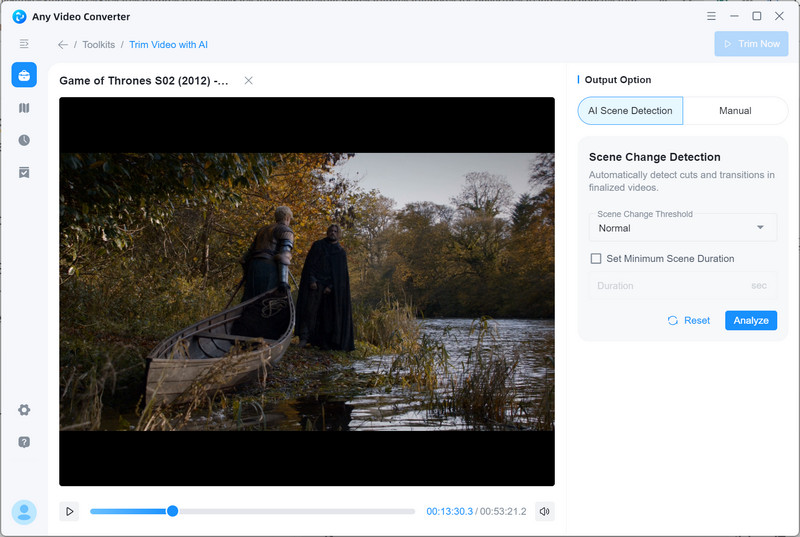Click the Trim Now button
The image size is (800, 537).
tap(751, 44)
